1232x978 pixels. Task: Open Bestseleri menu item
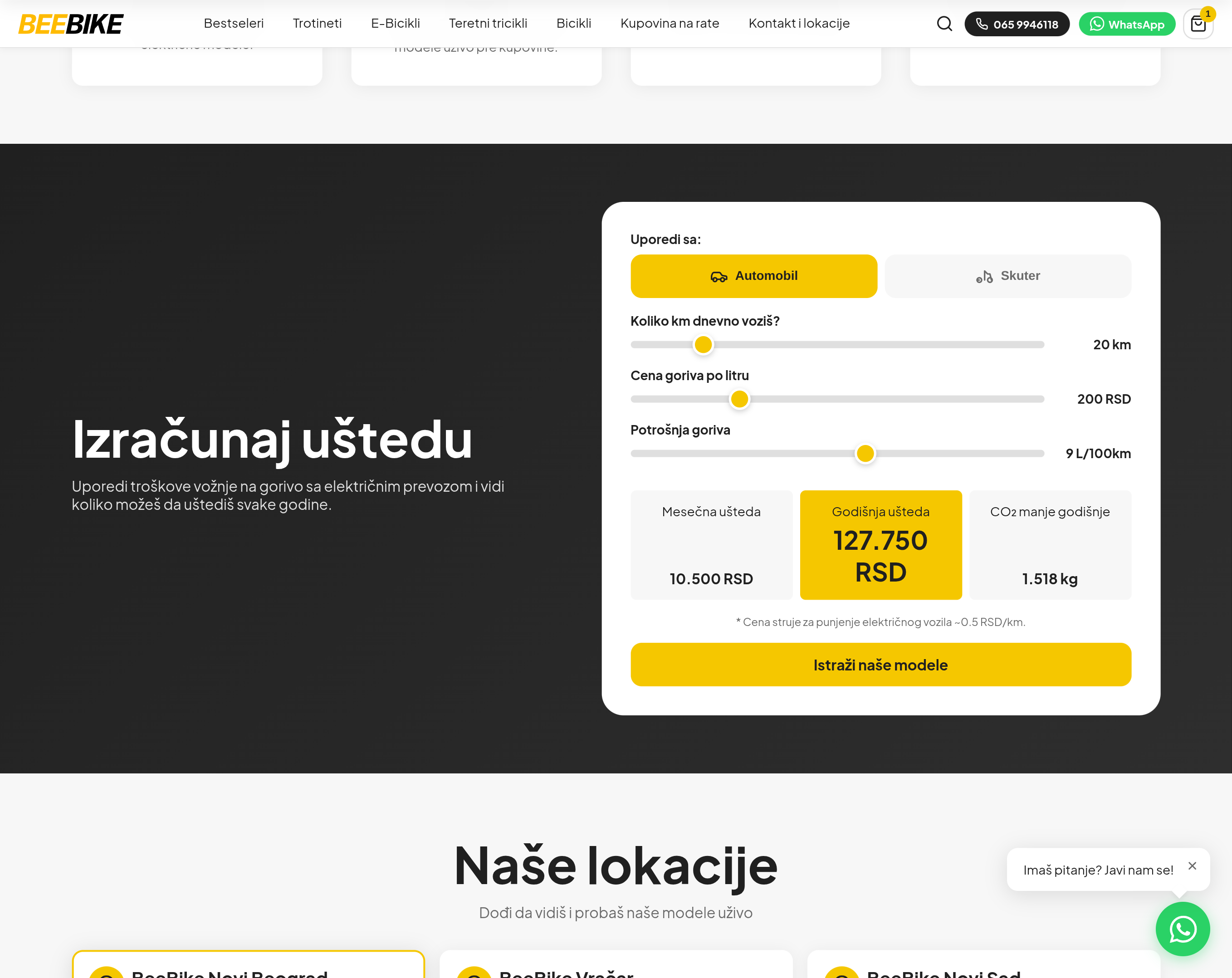(234, 24)
